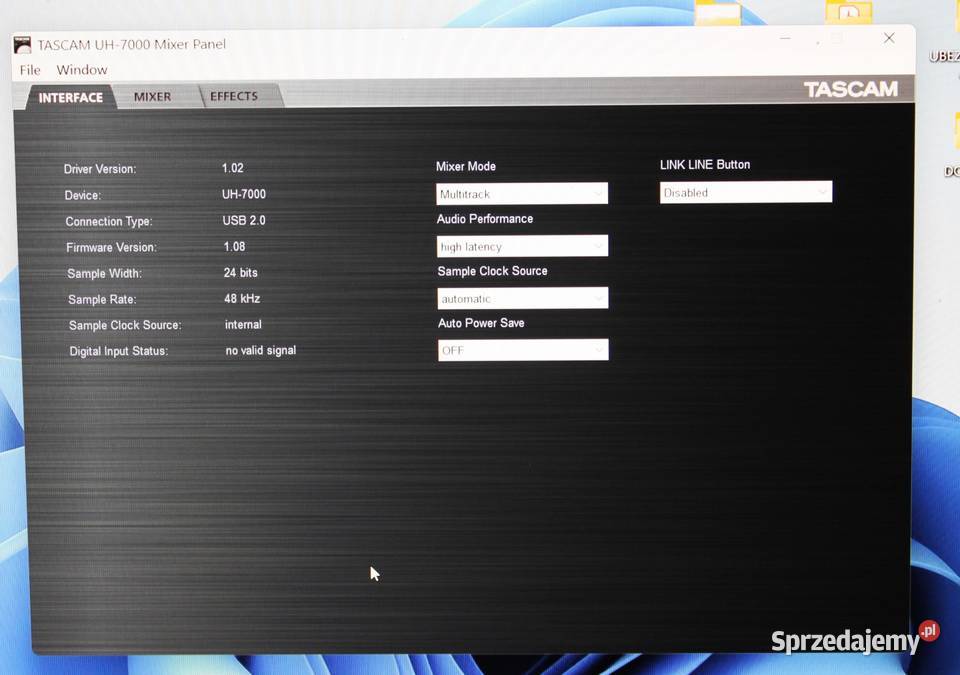Viewport: 960px width, 675px height.
Task: Click the status text no valid signal
Action: [261, 350]
